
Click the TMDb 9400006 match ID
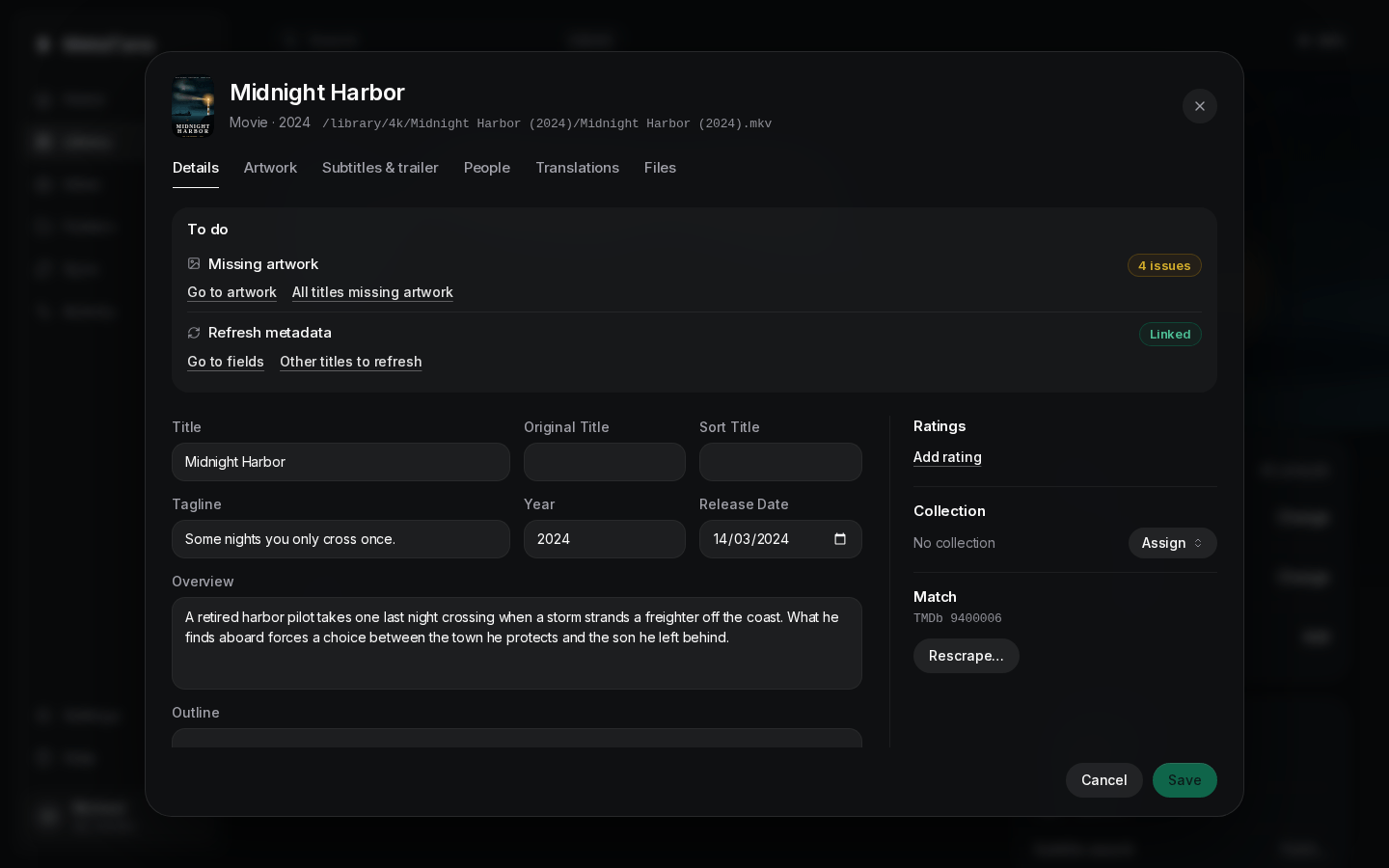click(x=958, y=618)
